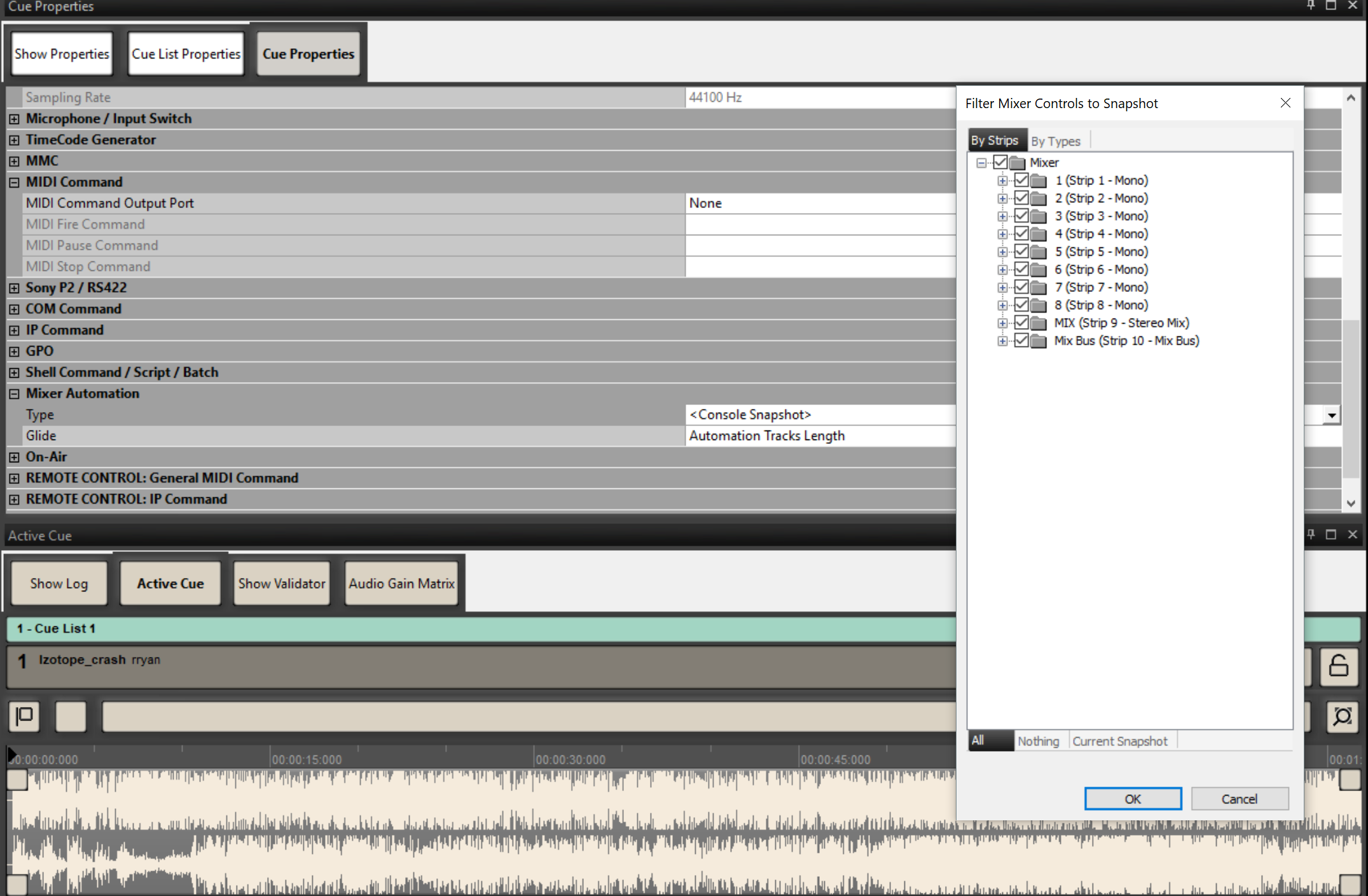Viewport: 1368px width, 896px height.
Task: Expand Shell Command / Script / Batch section
Action: (x=14, y=373)
